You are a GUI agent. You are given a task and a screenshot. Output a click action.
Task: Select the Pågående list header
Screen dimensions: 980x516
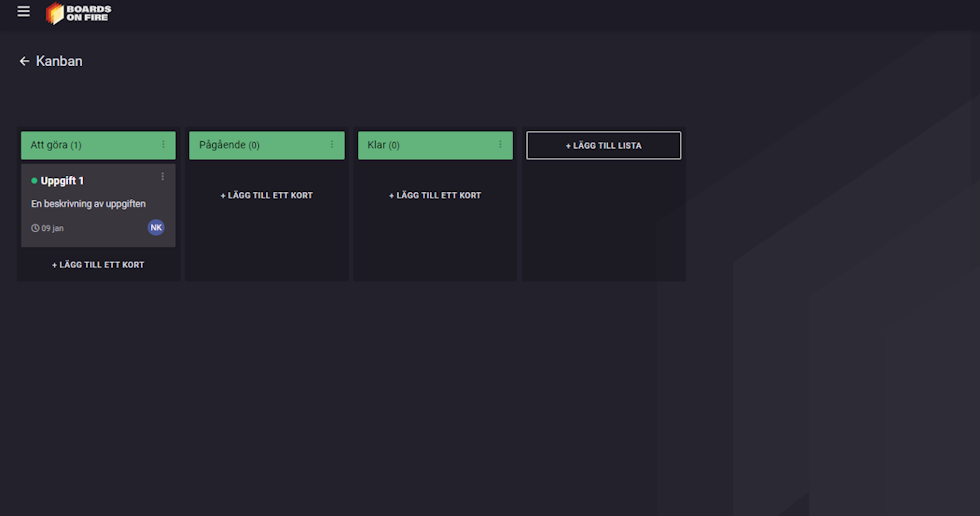(267, 145)
